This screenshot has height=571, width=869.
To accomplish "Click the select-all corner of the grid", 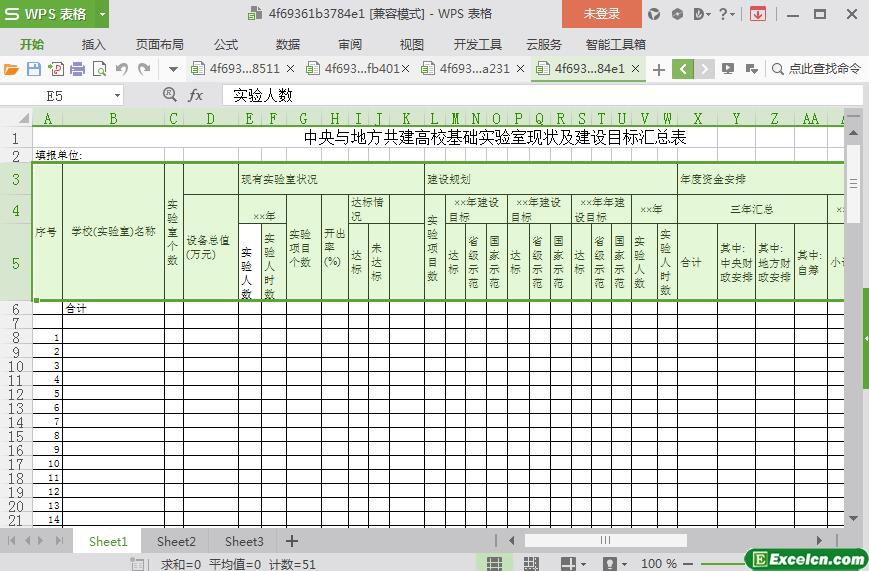I will point(23,118).
